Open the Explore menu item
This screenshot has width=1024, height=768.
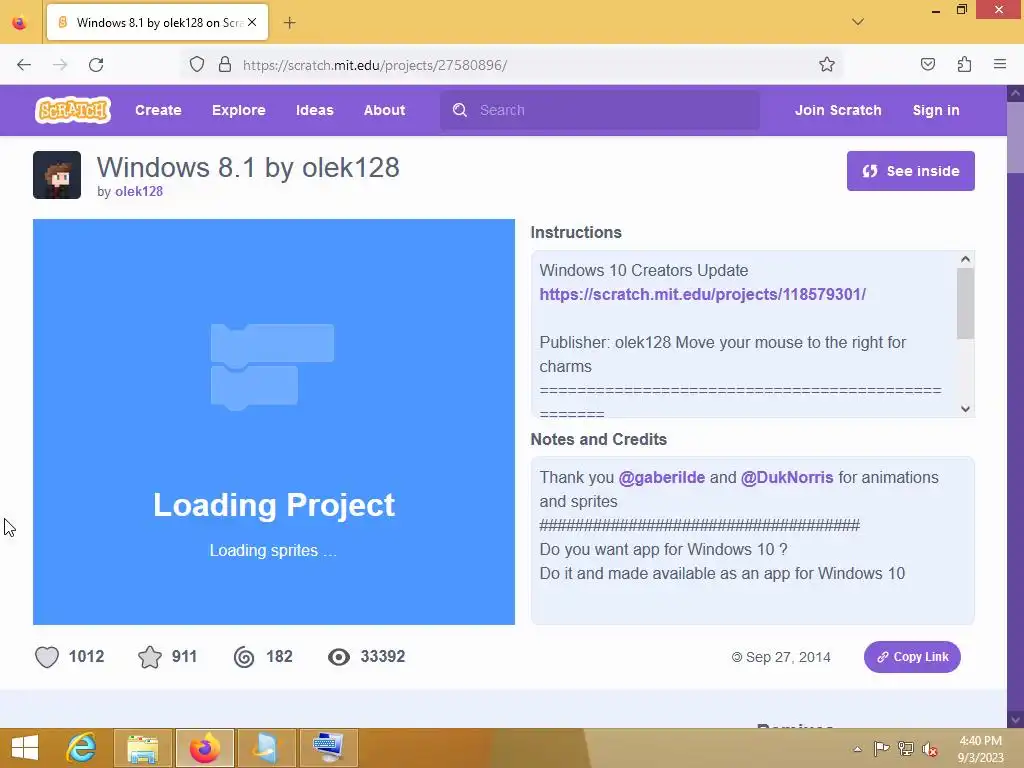click(x=238, y=110)
